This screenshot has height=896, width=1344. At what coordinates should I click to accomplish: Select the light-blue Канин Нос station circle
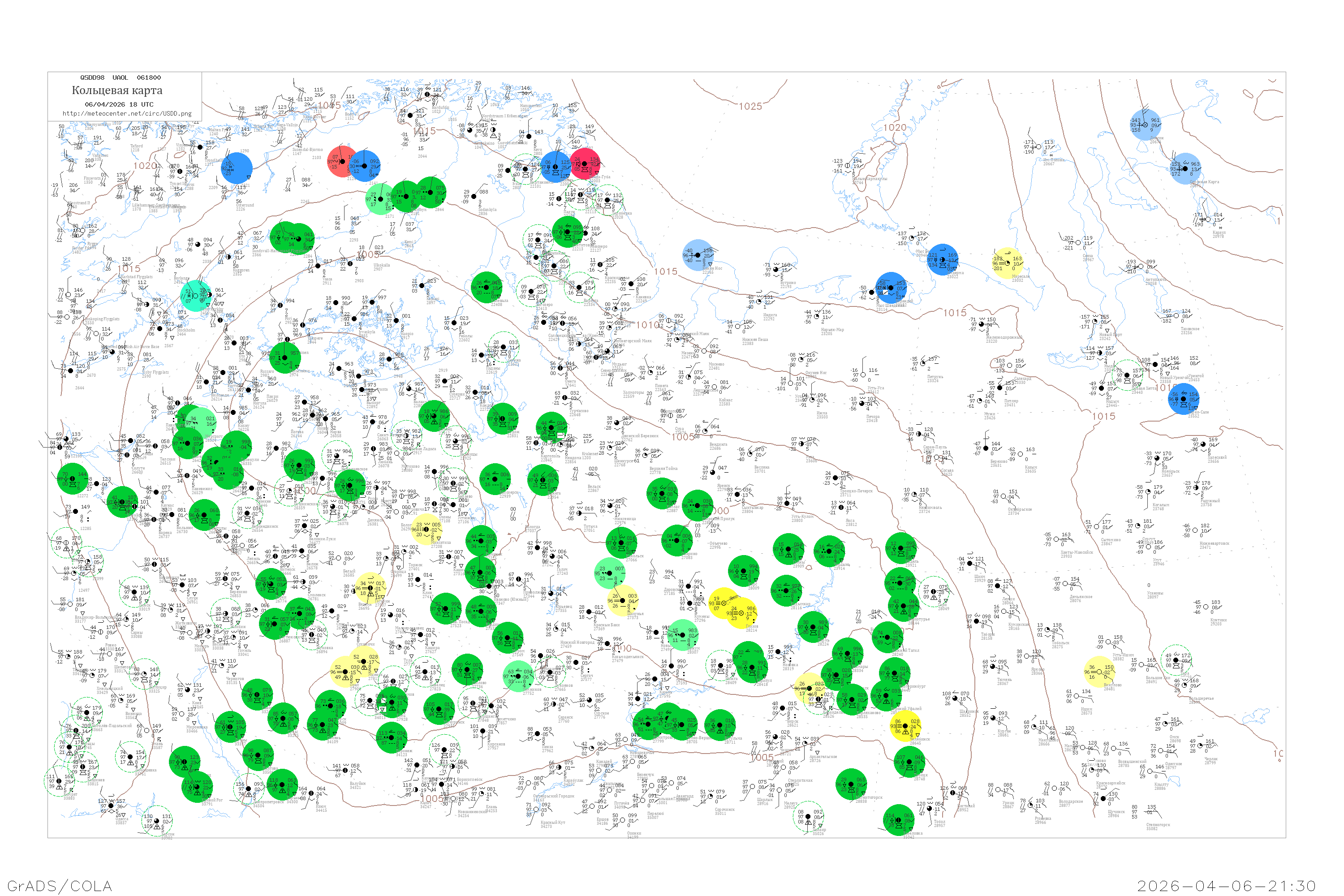click(x=698, y=255)
